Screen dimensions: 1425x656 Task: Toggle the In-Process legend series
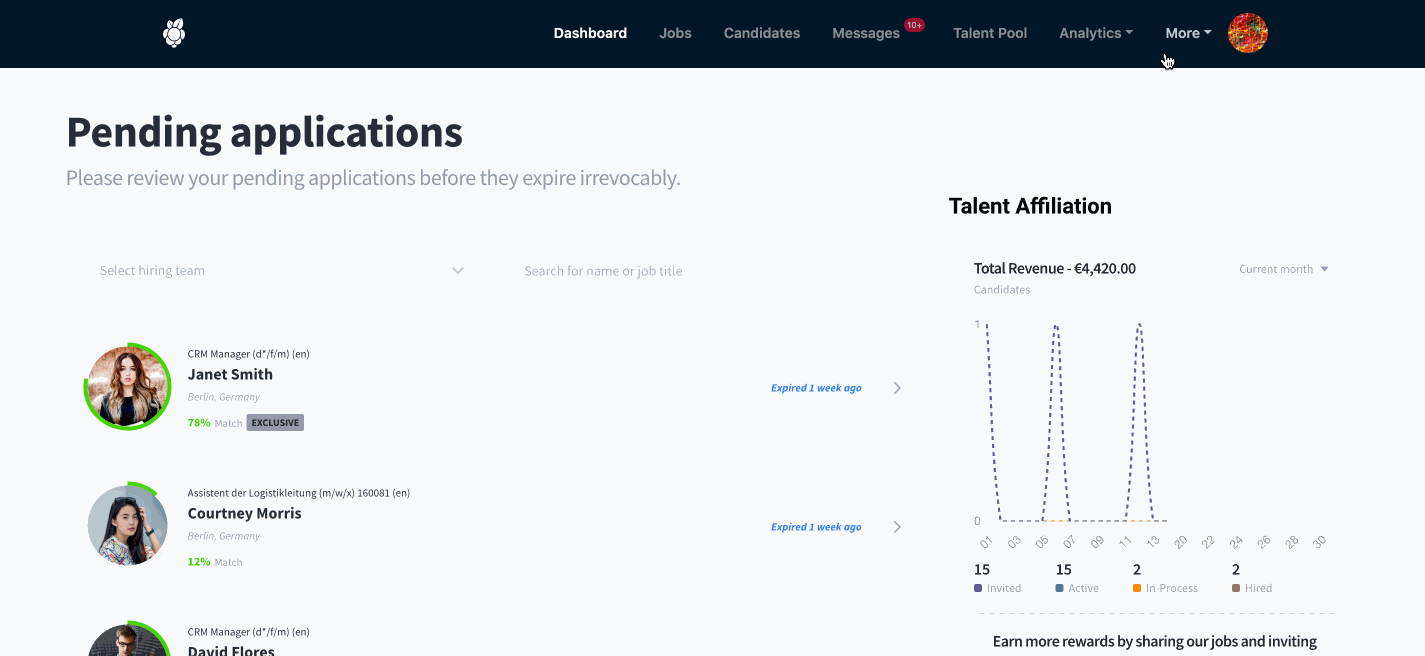pos(1165,588)
